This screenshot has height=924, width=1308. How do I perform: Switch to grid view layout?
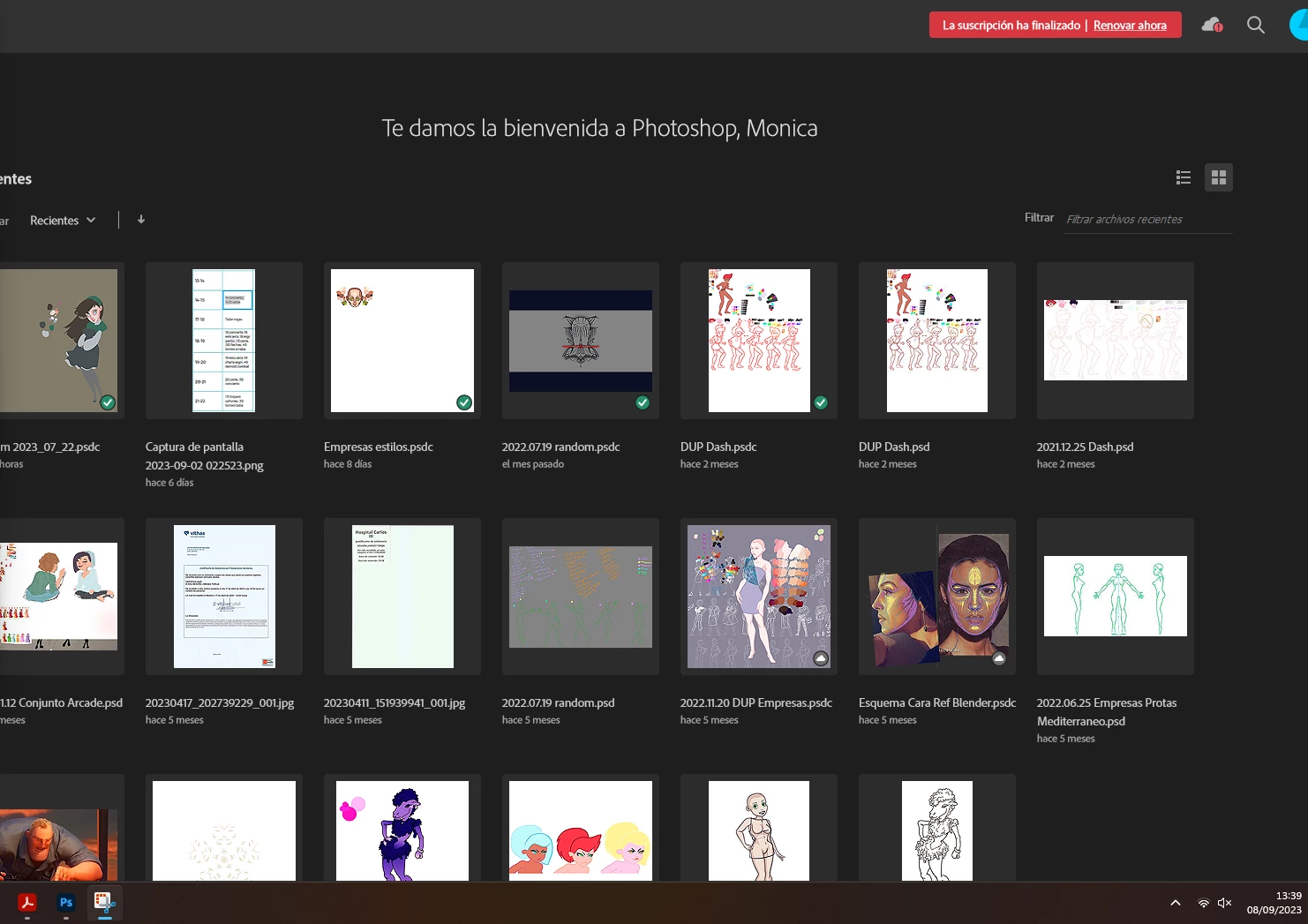coord(1219,177)
